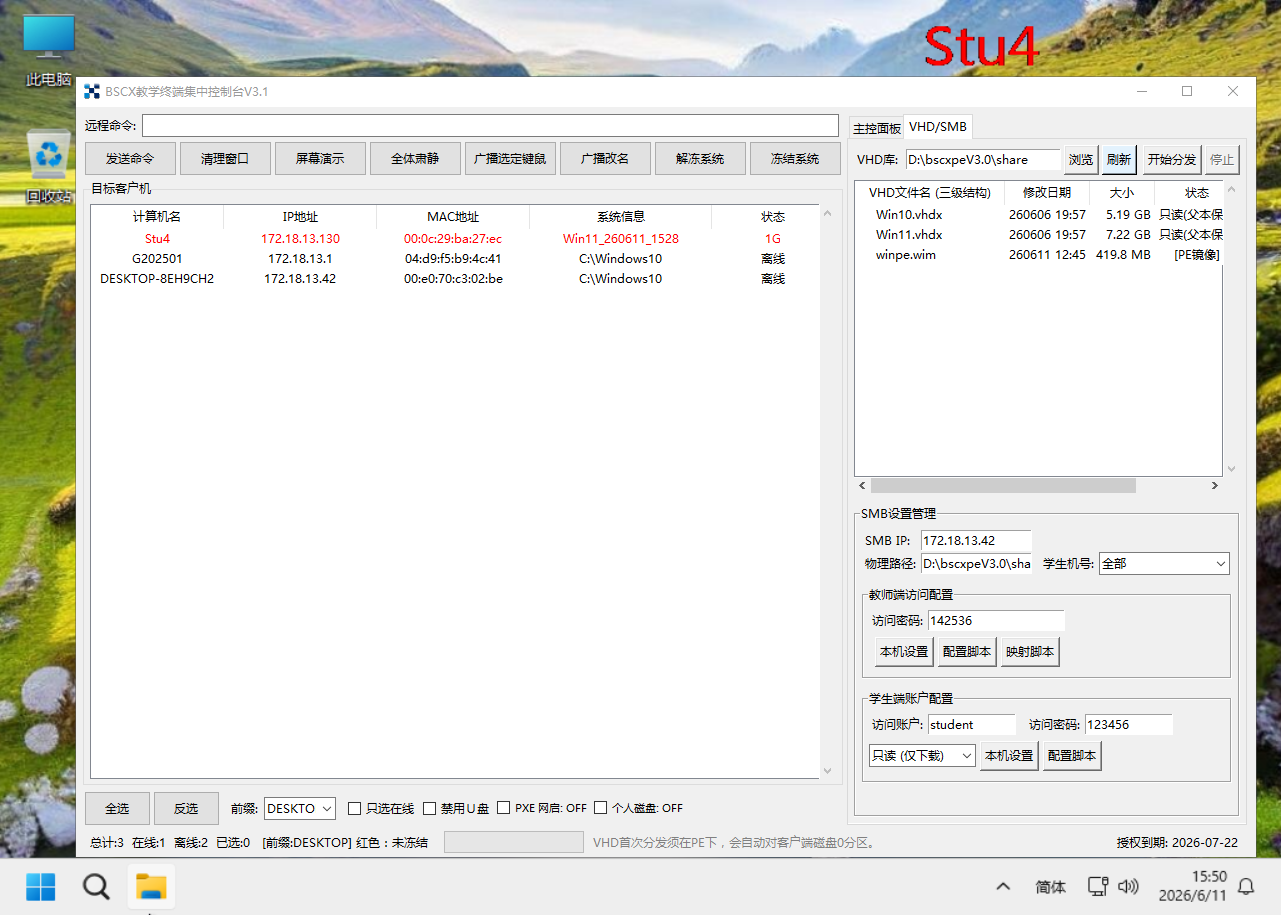Image resolution: width=1281 pixels, height=915 pixels.
Task: Open File Explorer from the taskbar
Action: point(151,886)
